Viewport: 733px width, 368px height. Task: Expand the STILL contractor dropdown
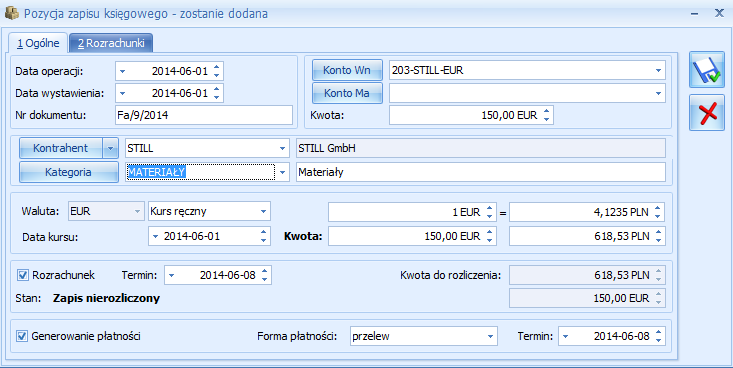pyautogui.click(x=282, y=149)
